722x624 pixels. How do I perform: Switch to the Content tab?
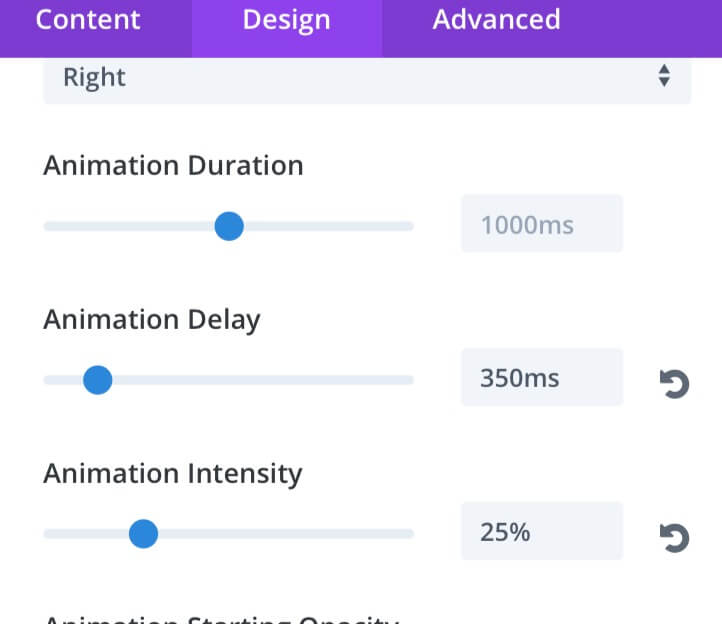coord(88,20)
